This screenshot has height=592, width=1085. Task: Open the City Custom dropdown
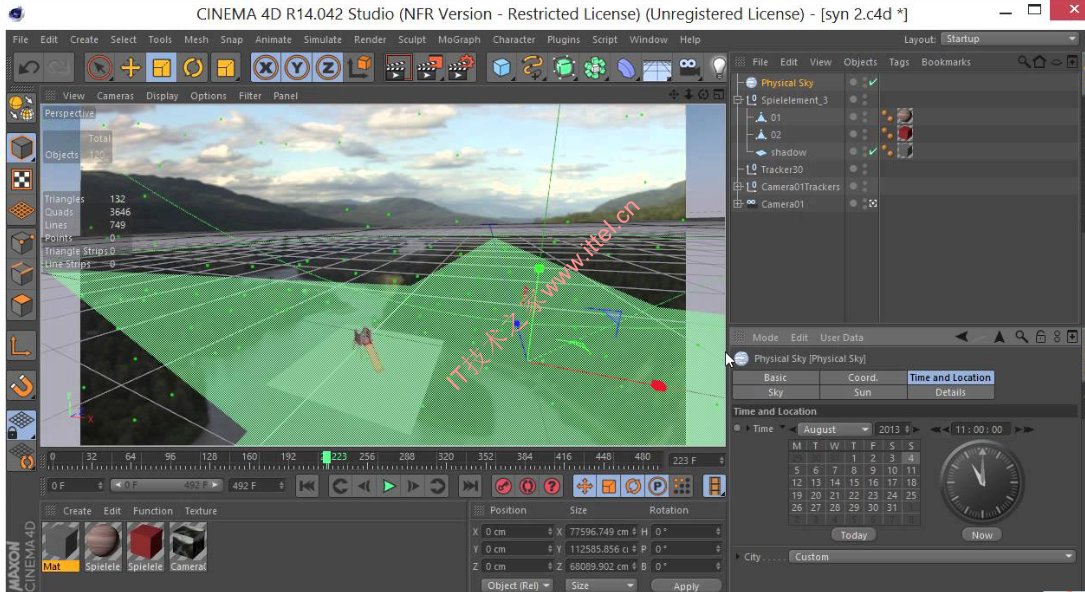click(932, 557)
